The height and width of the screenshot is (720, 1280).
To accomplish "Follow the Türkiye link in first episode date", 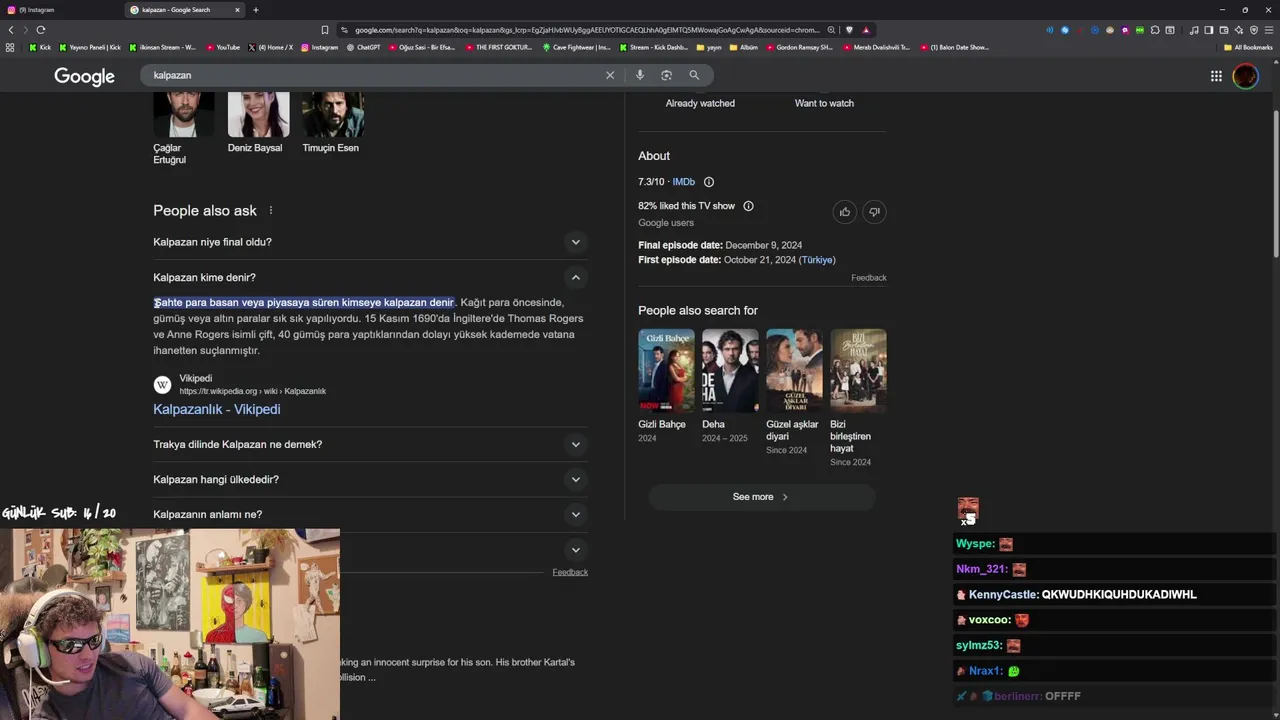I will [x=817, y=260].
